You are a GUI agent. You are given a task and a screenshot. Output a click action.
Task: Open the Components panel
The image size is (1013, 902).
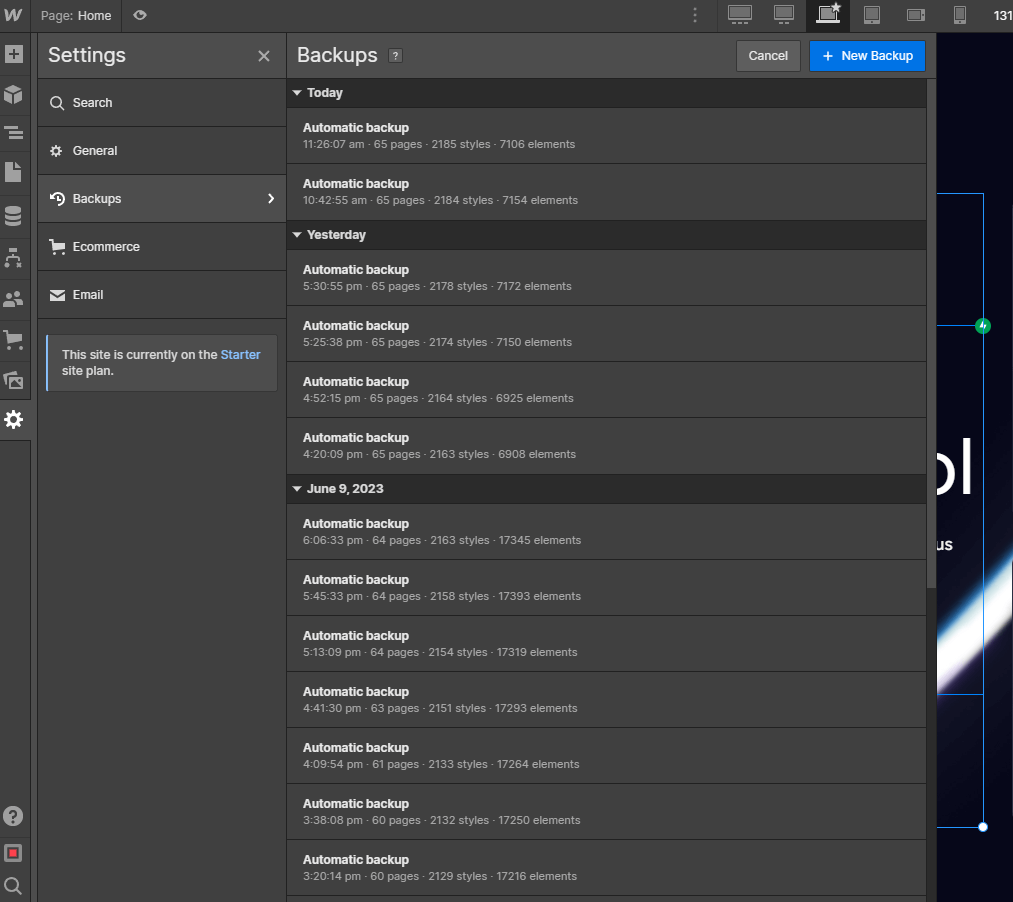click(14, 95)
